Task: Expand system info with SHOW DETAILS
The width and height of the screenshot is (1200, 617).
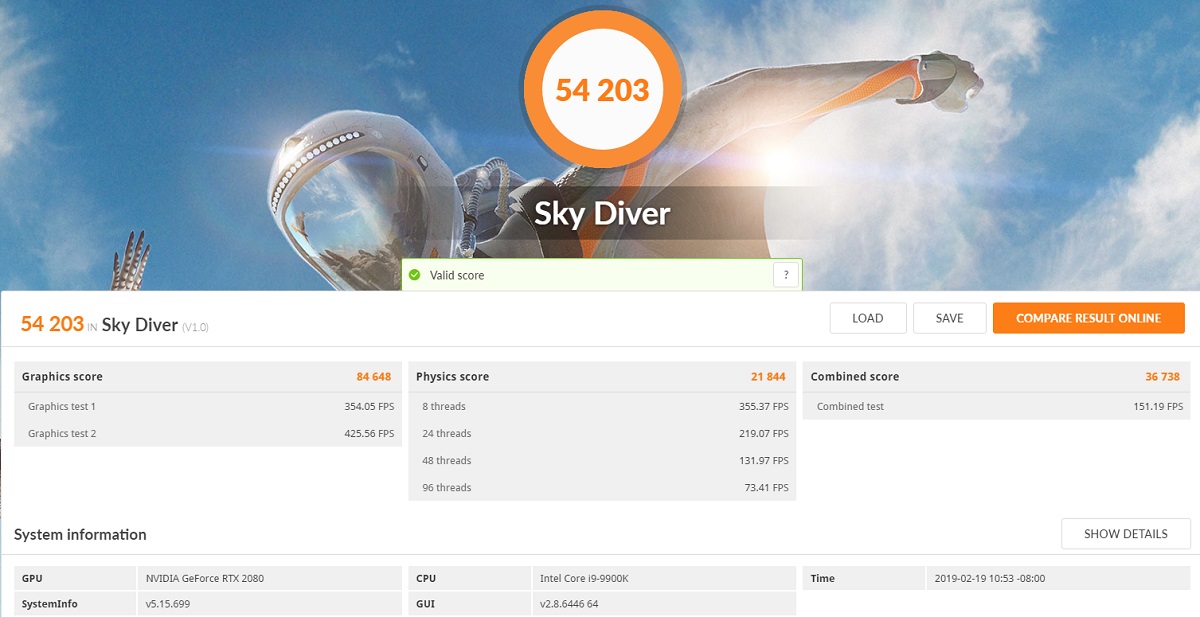Action: [x=1125, y=534]
